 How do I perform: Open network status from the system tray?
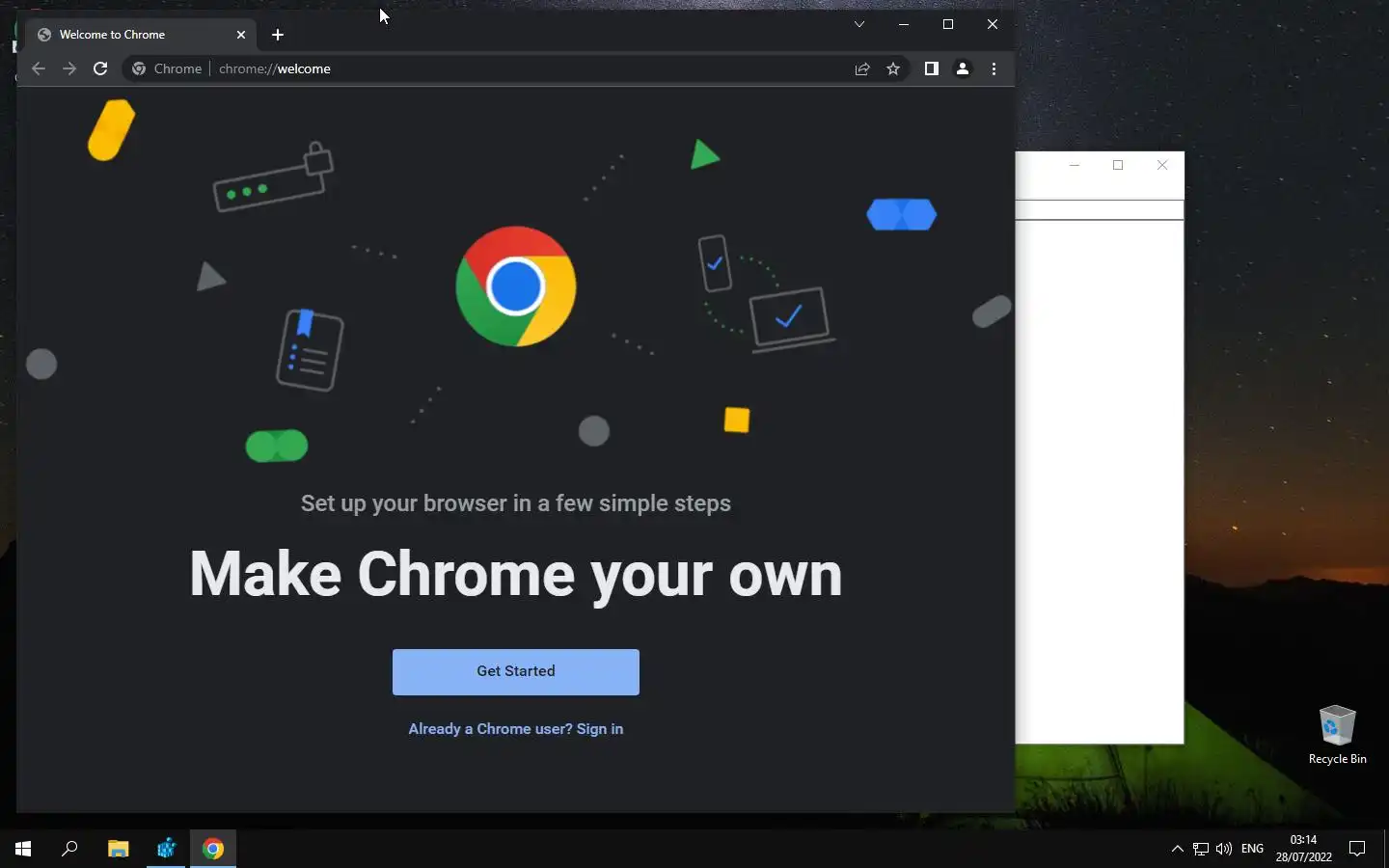[1201, 849]
